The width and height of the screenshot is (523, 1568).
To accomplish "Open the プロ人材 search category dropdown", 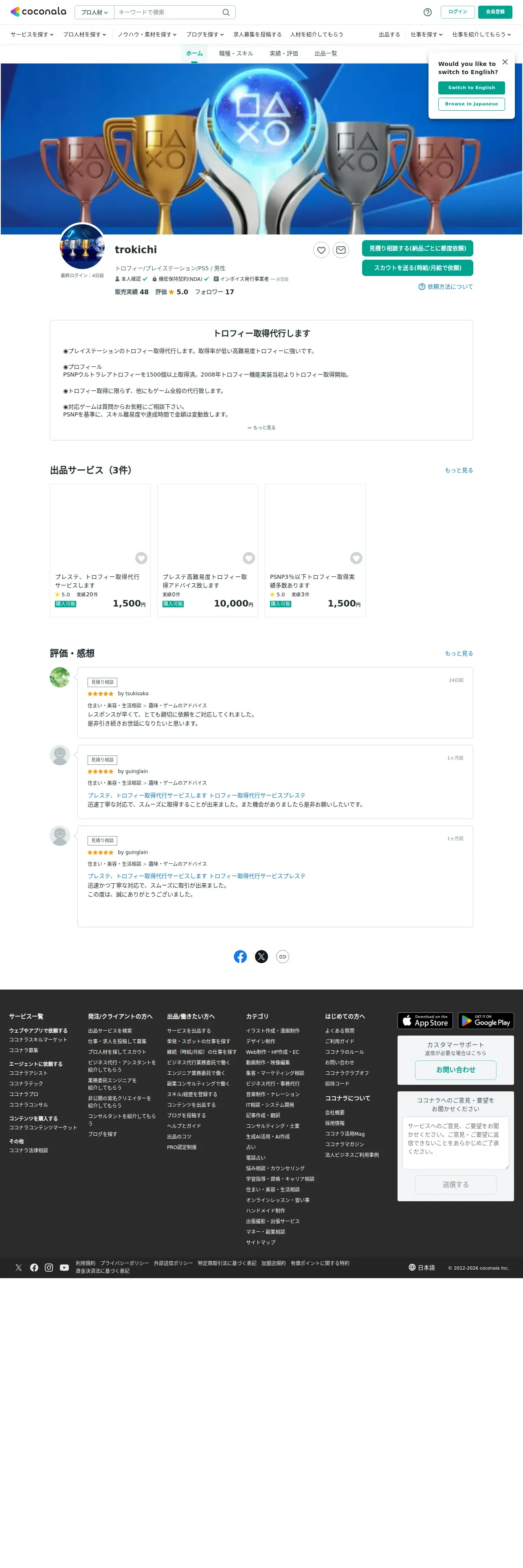I will pyautogui.click(x=94, y=12).
